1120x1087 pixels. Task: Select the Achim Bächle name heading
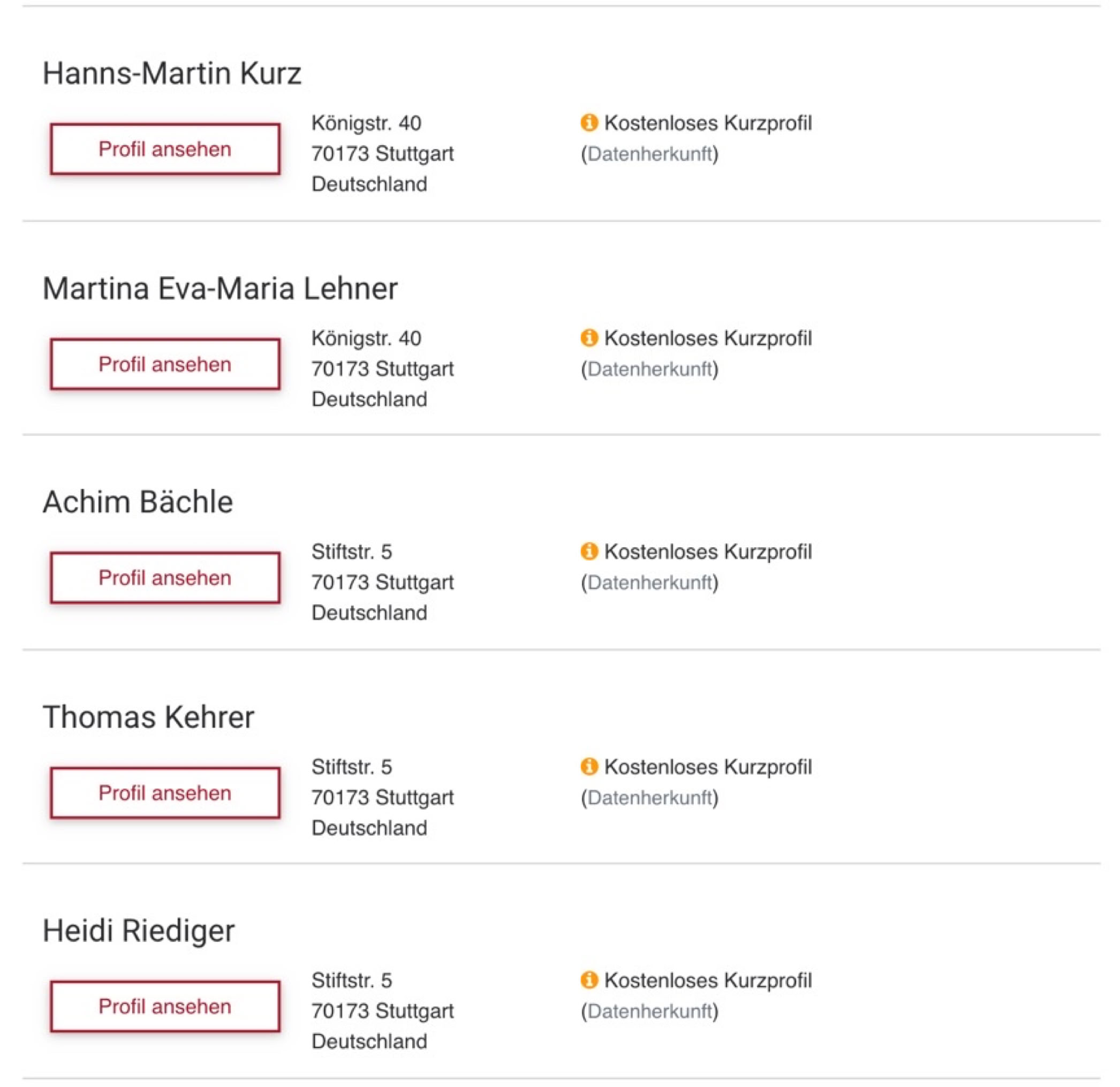click(138, 502)
